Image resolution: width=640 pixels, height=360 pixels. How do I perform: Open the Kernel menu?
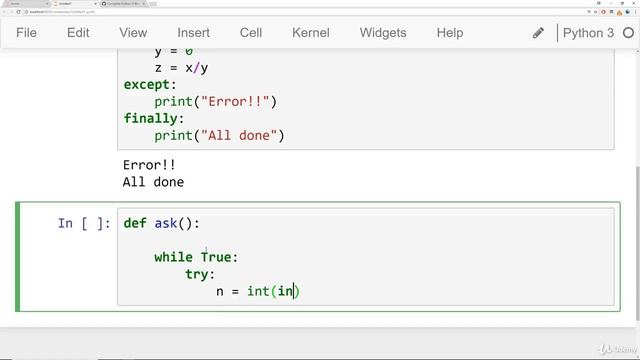click(311, 33)
